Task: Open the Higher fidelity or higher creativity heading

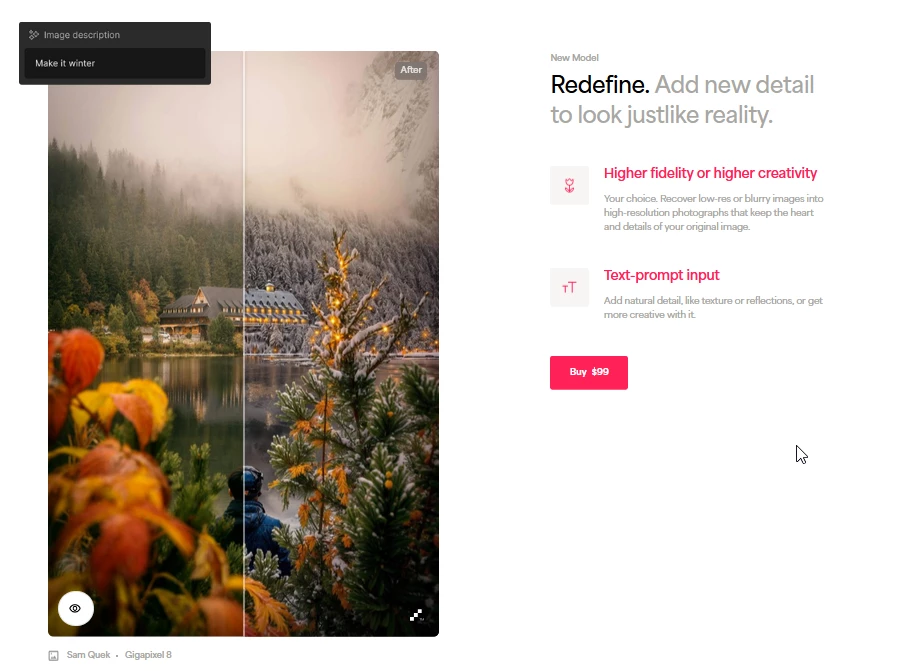Action: point(710,173)
